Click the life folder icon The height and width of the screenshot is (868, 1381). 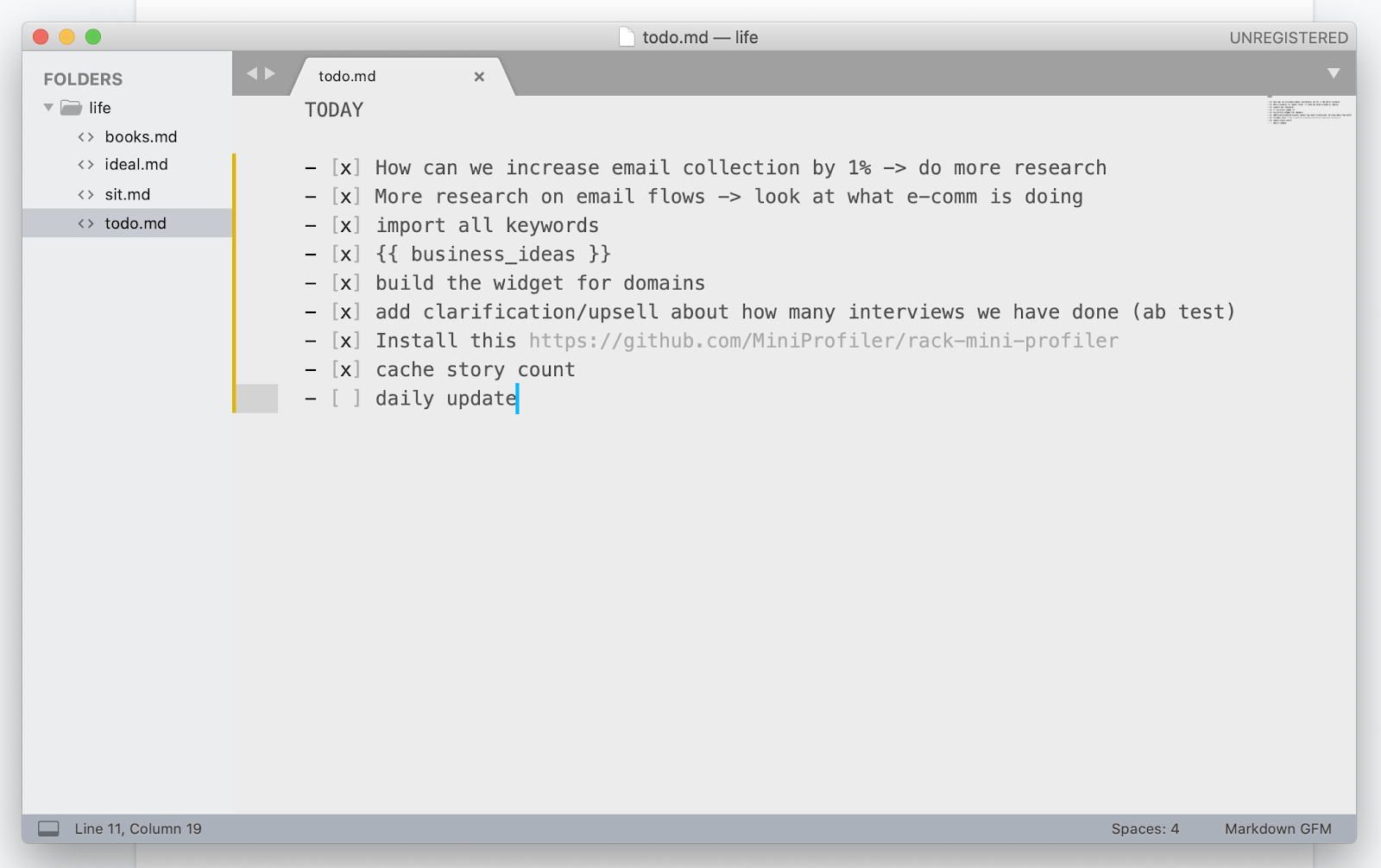(x=72, y=108)
